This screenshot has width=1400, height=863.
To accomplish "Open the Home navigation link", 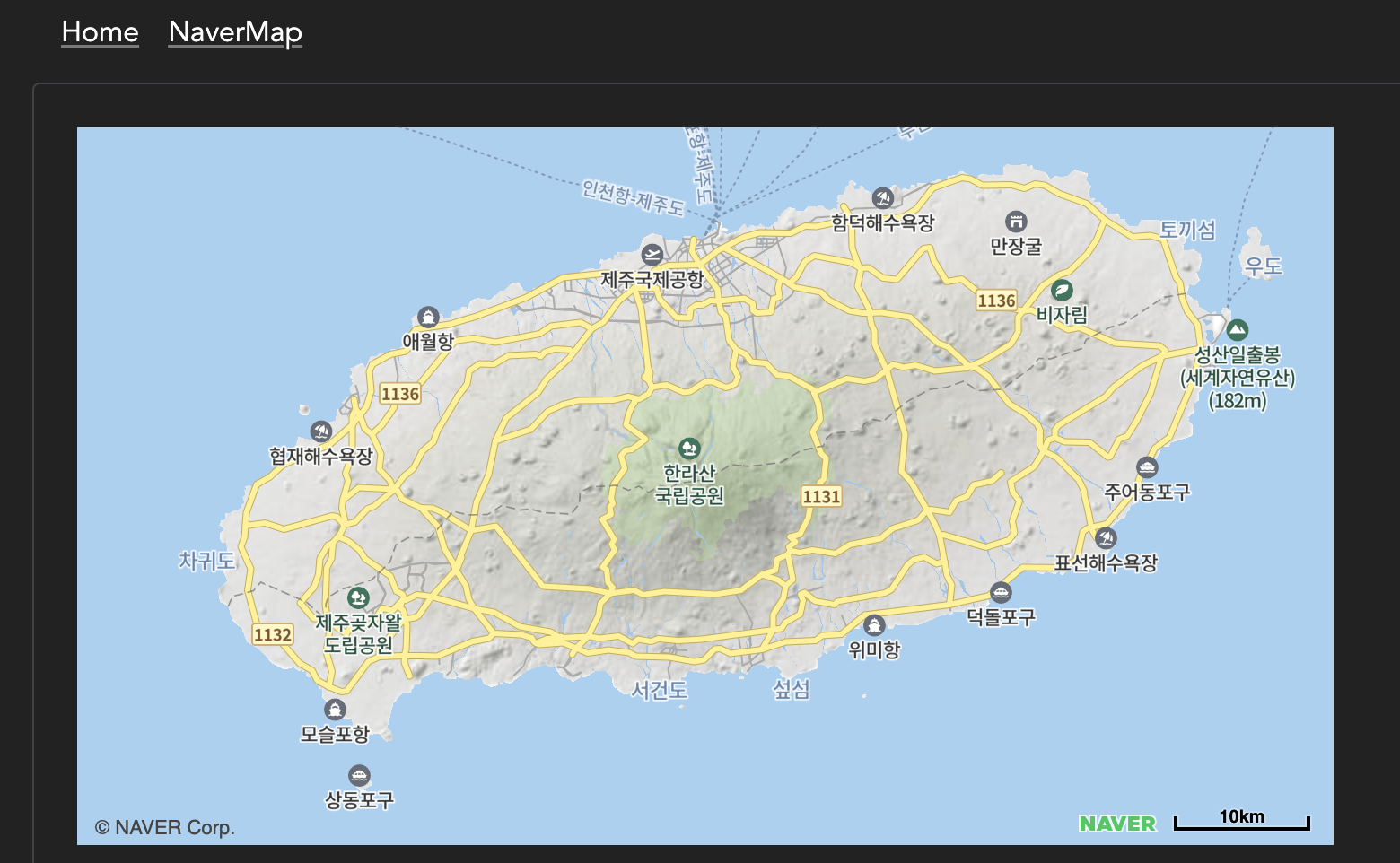I will (x=100, y=32).
